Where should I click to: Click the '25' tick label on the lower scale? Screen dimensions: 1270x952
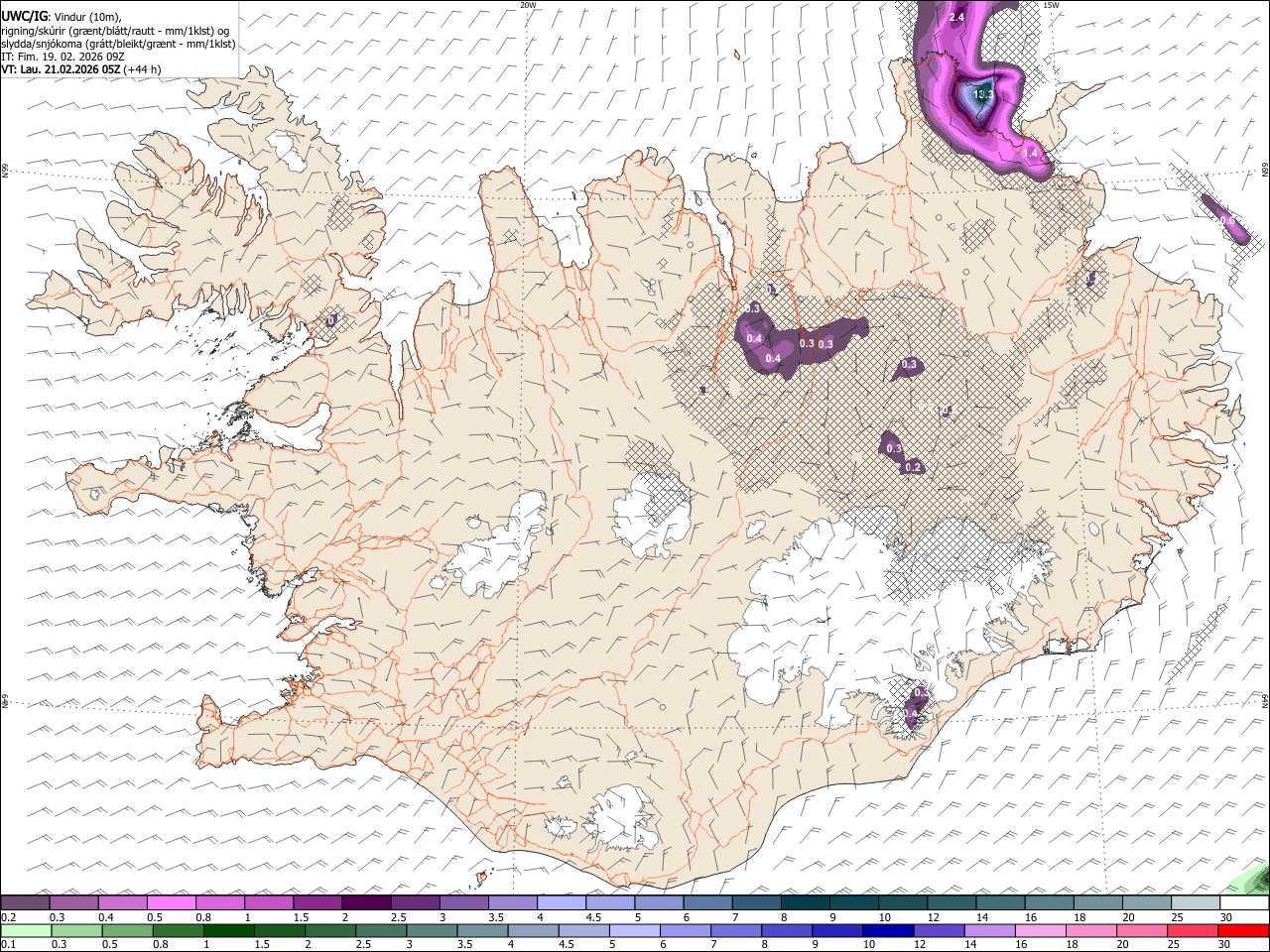(1175, 945)
